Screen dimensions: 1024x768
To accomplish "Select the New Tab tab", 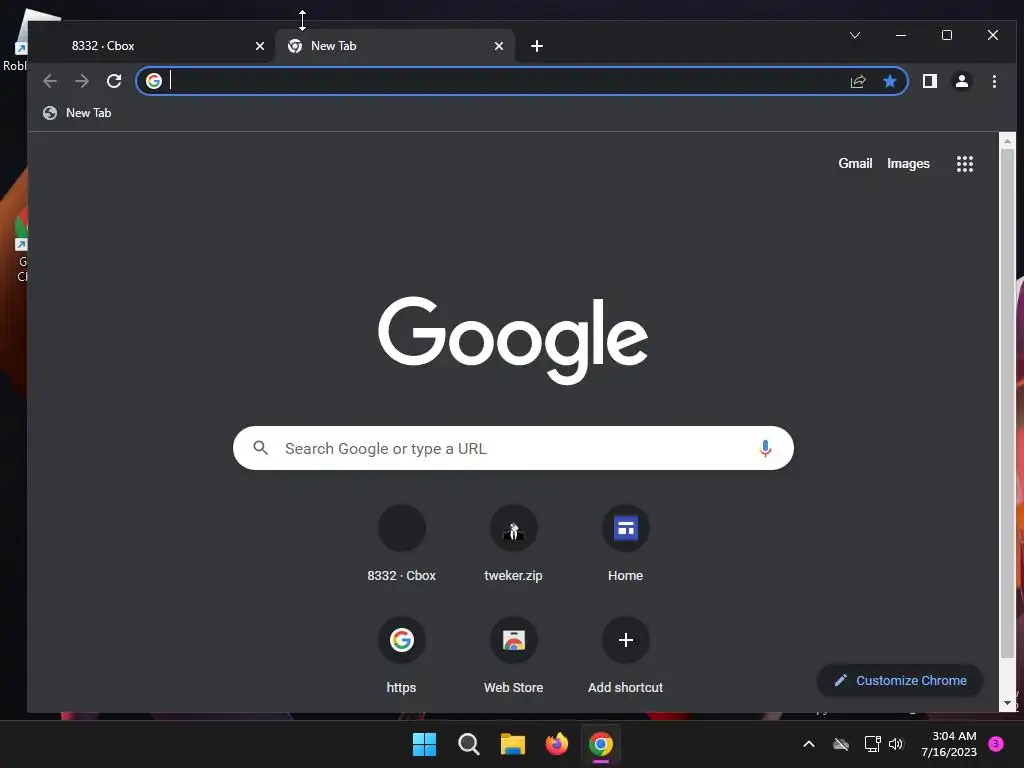I will point(395,46).
